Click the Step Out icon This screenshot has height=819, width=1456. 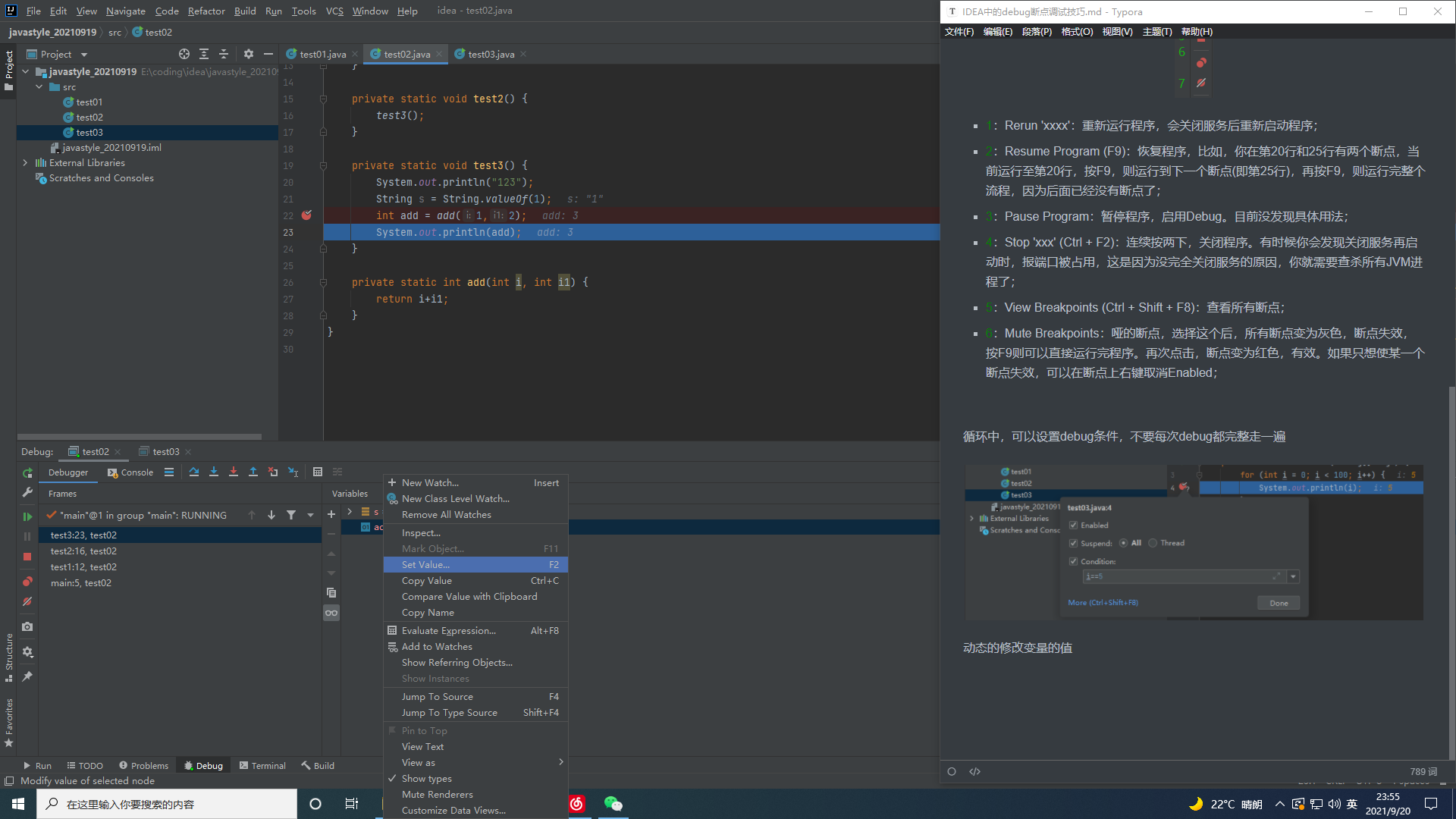click(x=253, y=472)
